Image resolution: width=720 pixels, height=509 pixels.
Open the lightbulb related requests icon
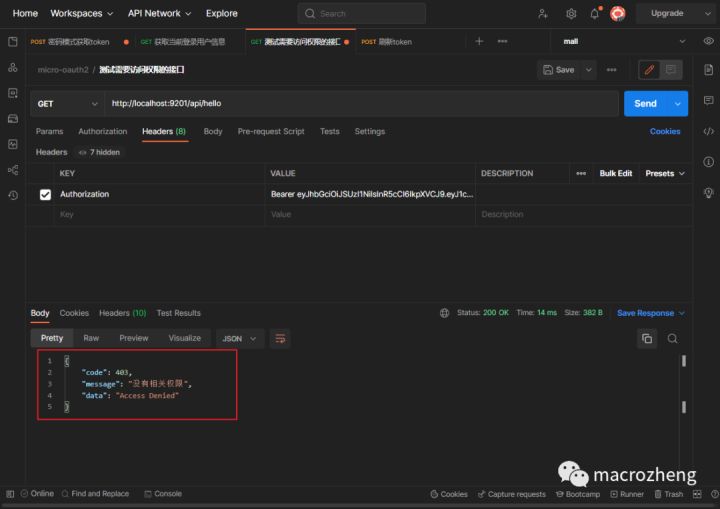(x=709, y=193)
